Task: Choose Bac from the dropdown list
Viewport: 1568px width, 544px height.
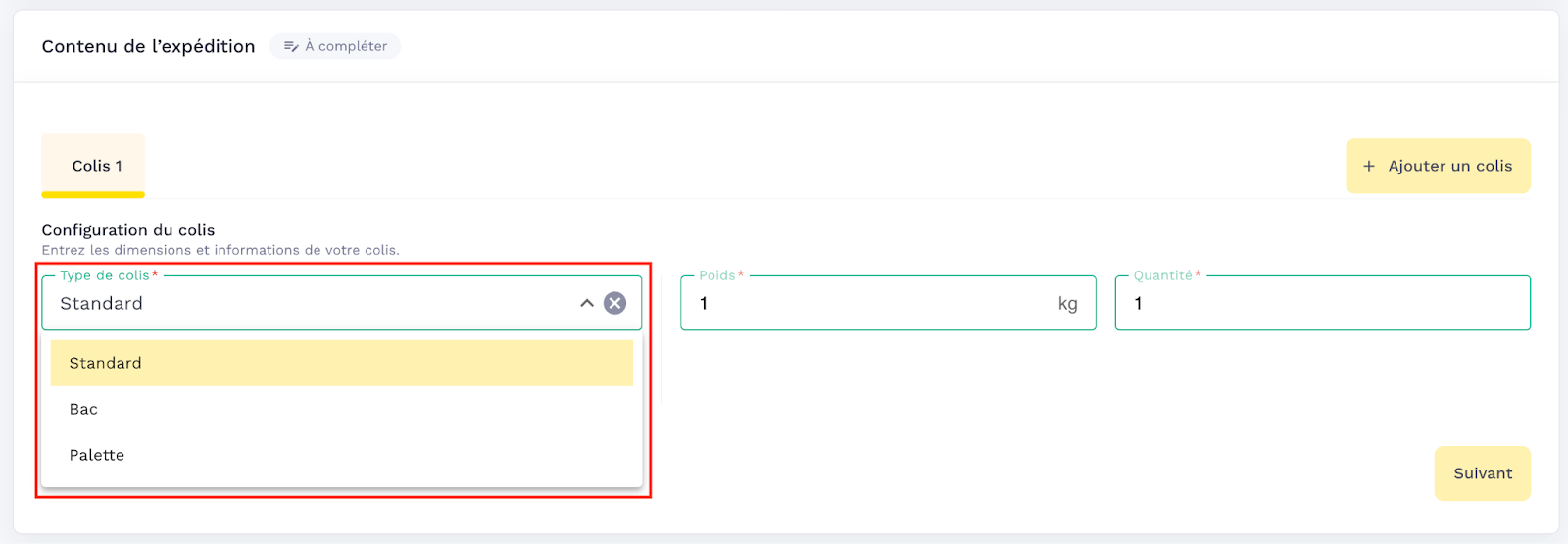Action: pyautogui.click(x=83, y=409)
